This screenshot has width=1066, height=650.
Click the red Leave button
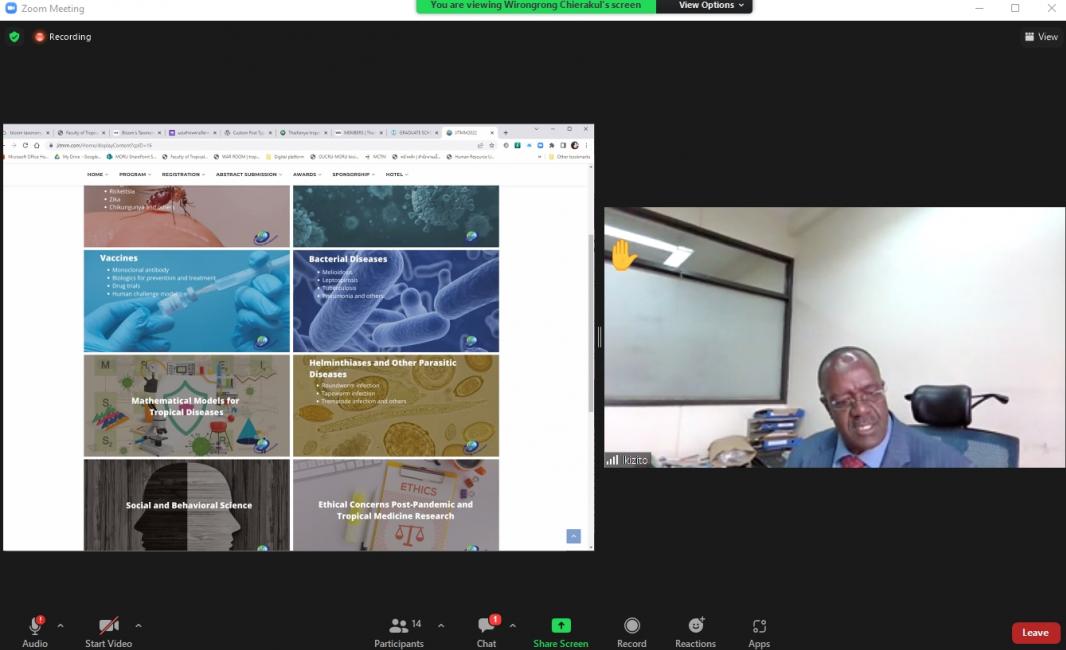pyautogui.click(x=1035, y=632)
